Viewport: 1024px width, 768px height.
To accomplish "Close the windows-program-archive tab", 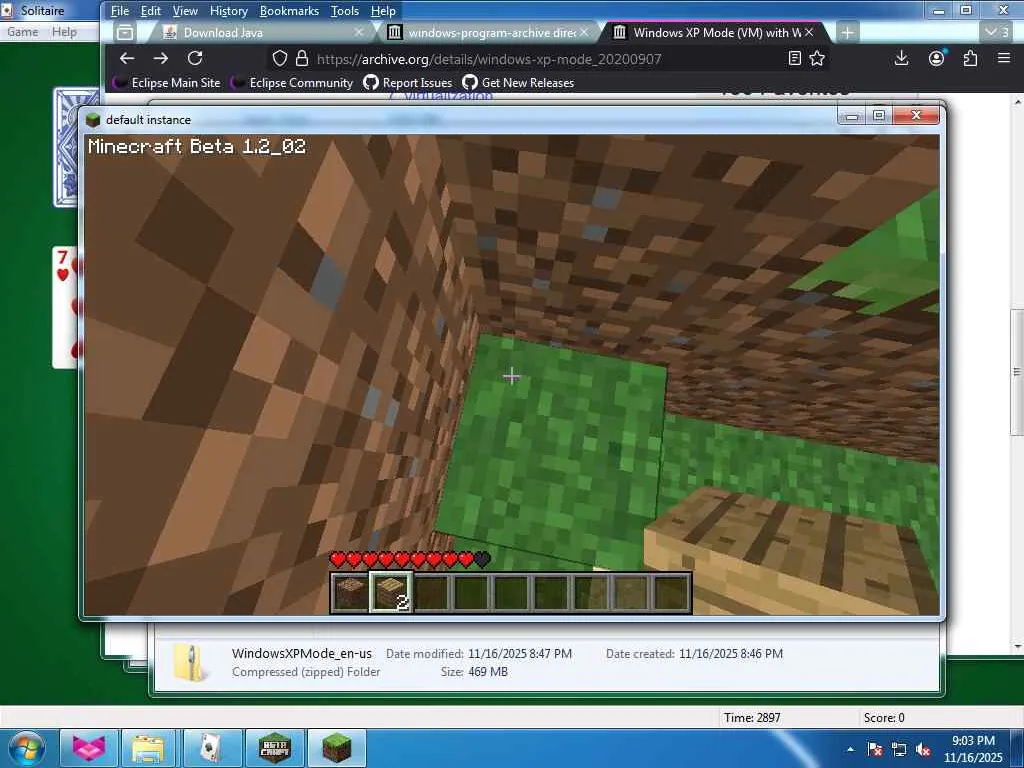I will click(584, 32).
